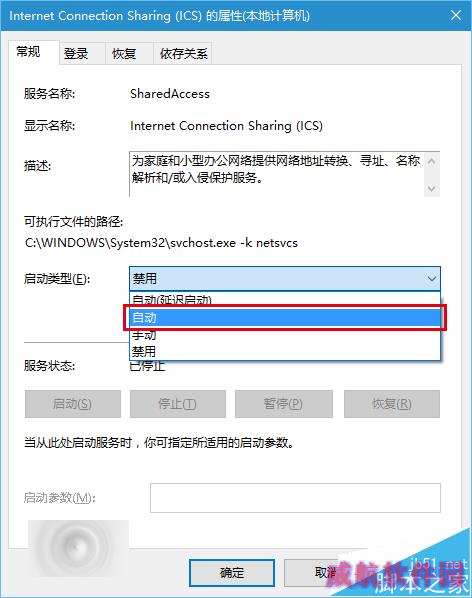Open the 登录 tab
Screen dimensions: 472x598
(76, 53)
